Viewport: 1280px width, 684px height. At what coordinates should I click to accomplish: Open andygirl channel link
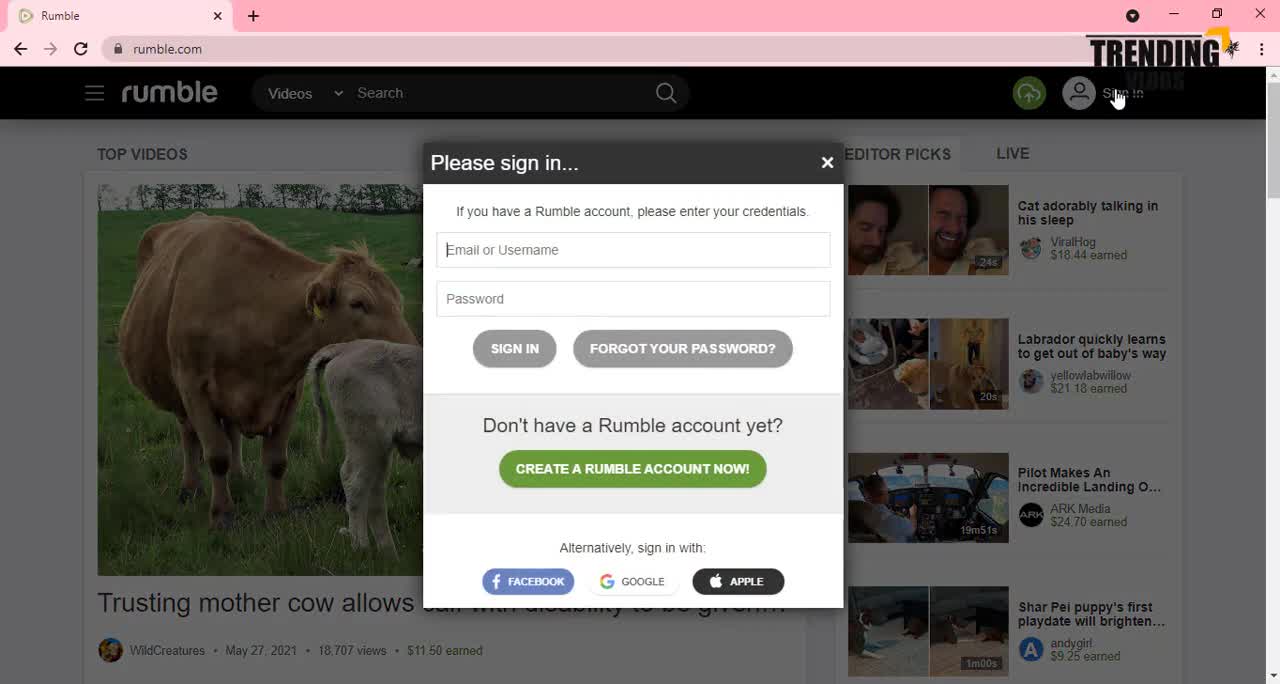(x=1071, y=643)
